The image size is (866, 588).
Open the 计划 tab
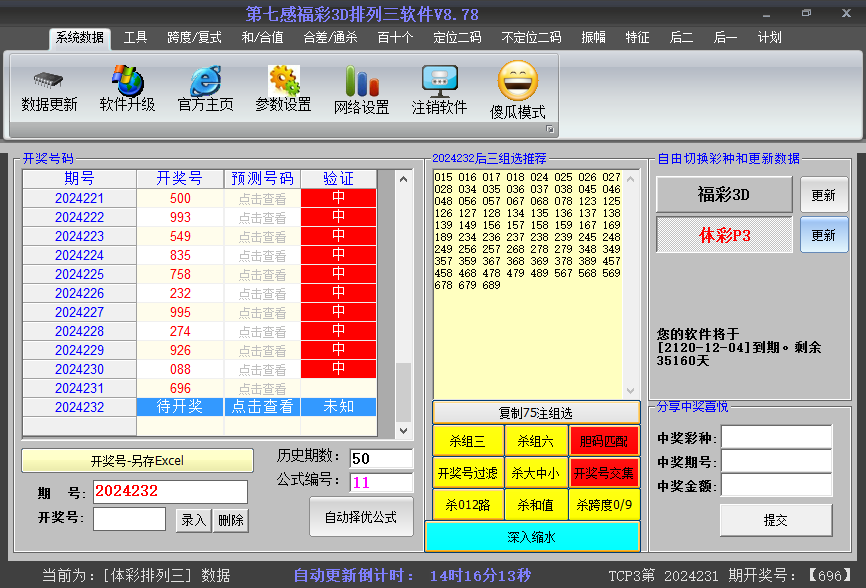(769, 38)
